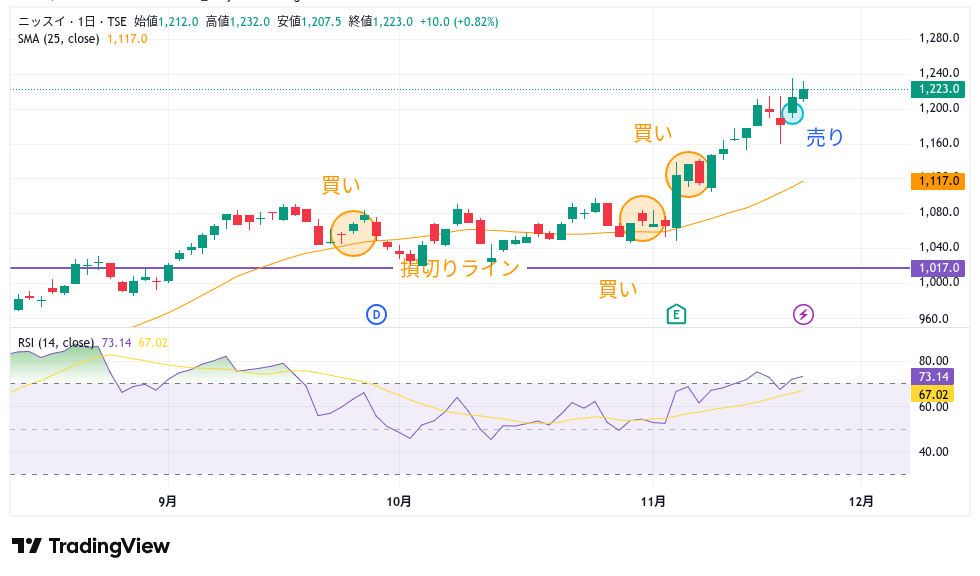
Task: Click the purple lightning bolt event marker
Action: pyautogui.click(x=803, y=315)
